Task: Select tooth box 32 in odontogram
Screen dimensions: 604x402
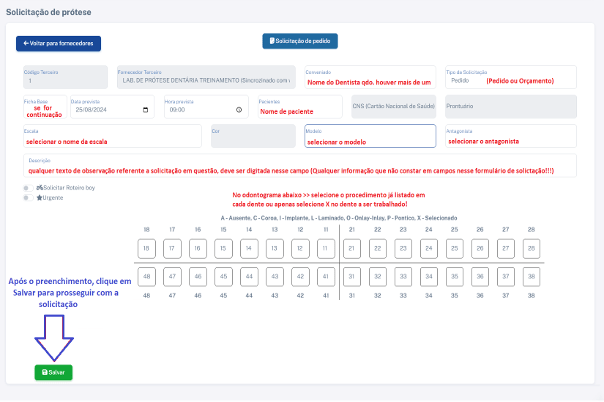Action: click(378, 277)
